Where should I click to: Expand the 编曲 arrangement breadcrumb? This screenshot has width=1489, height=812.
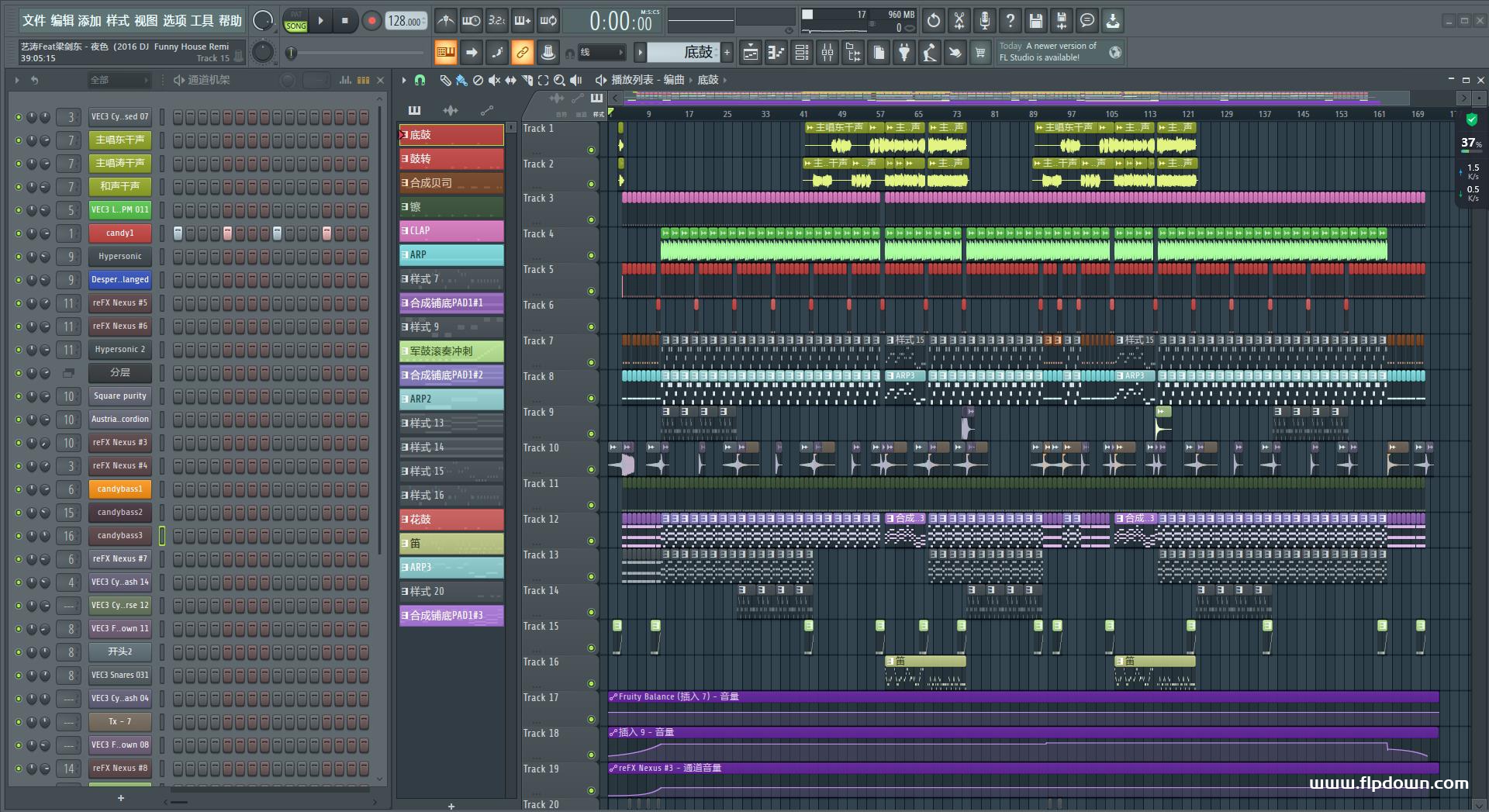pyautogui.click(x=674, y=80)
